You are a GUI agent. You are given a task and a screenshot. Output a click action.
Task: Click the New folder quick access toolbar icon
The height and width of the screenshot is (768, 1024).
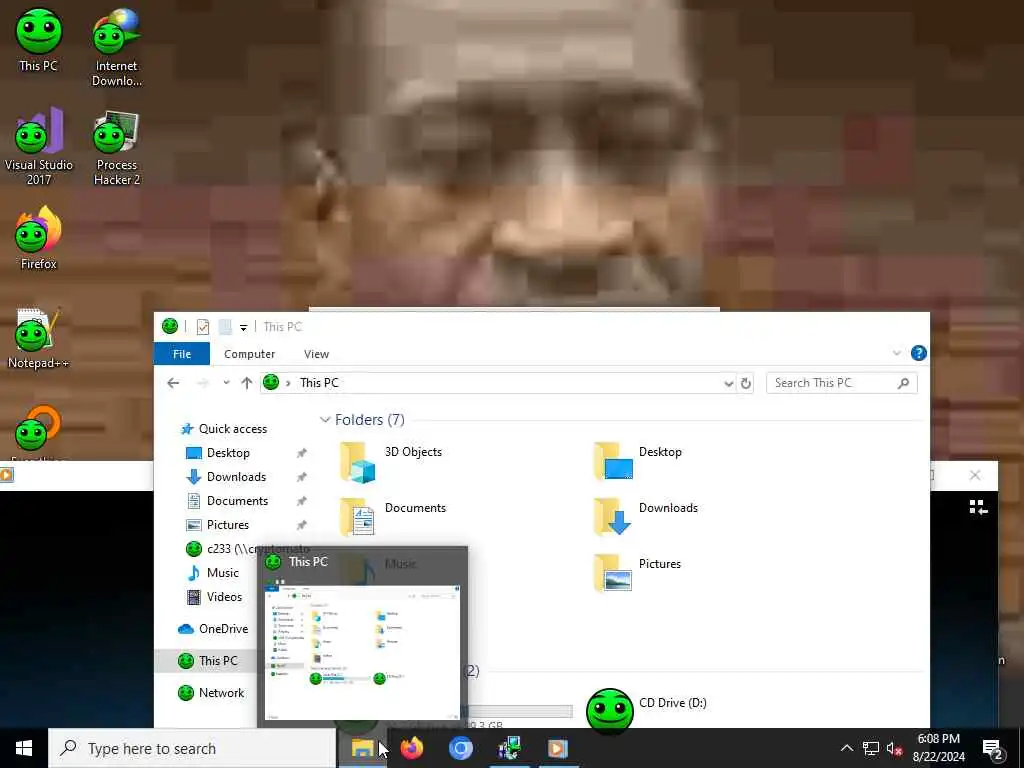[225, 327]
